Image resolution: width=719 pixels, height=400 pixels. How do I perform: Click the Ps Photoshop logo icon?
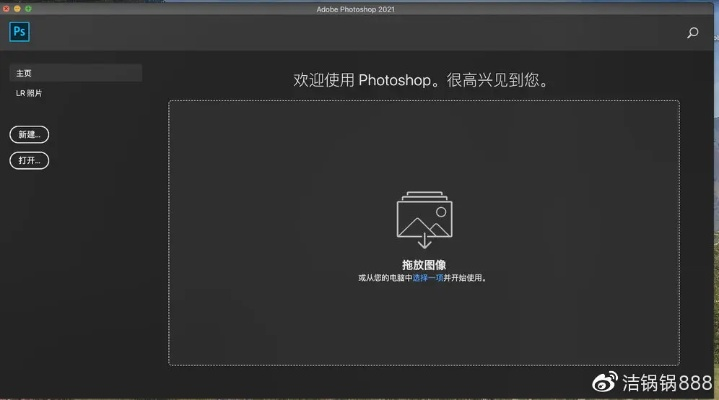(19, 32)
